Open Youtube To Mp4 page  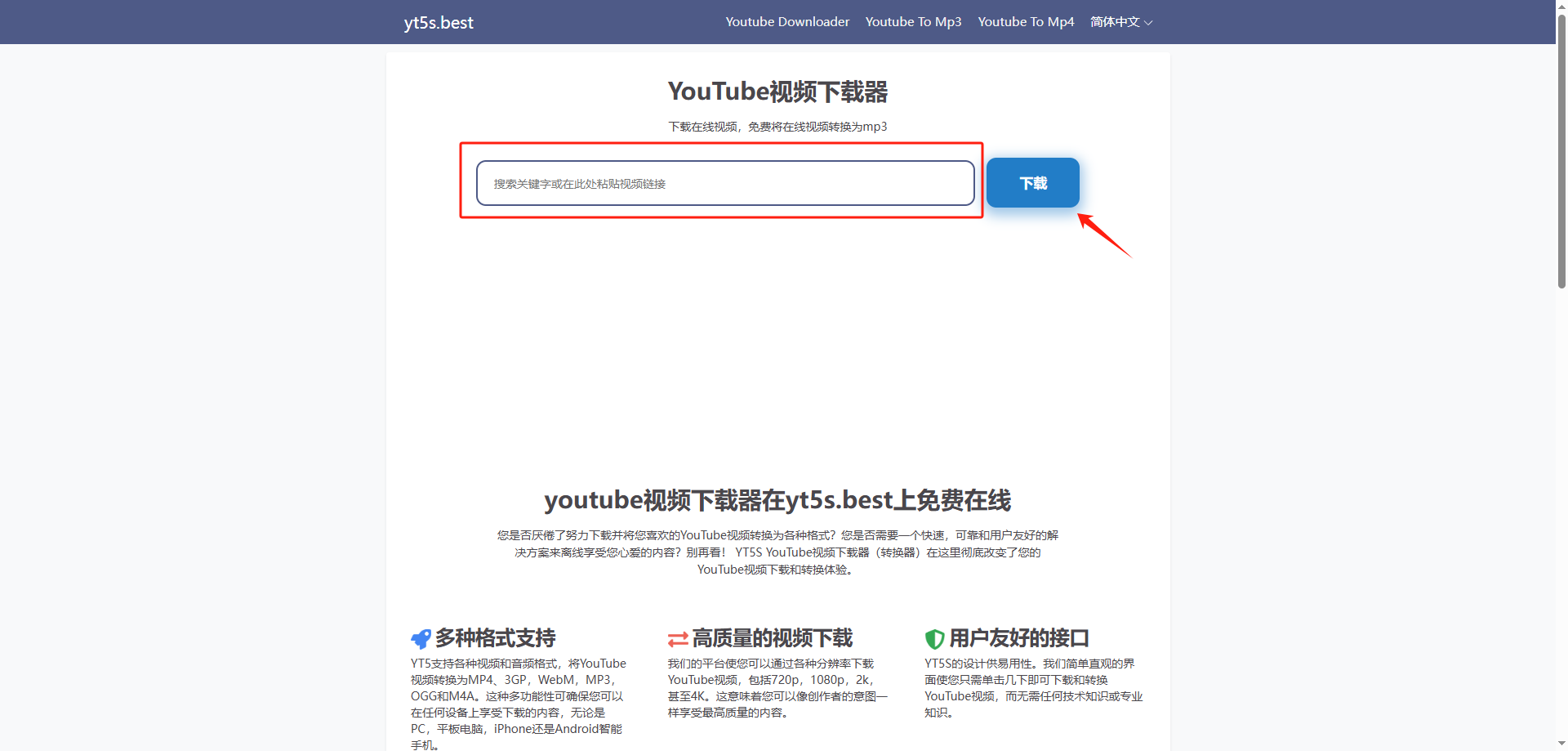click(1026, 22)
